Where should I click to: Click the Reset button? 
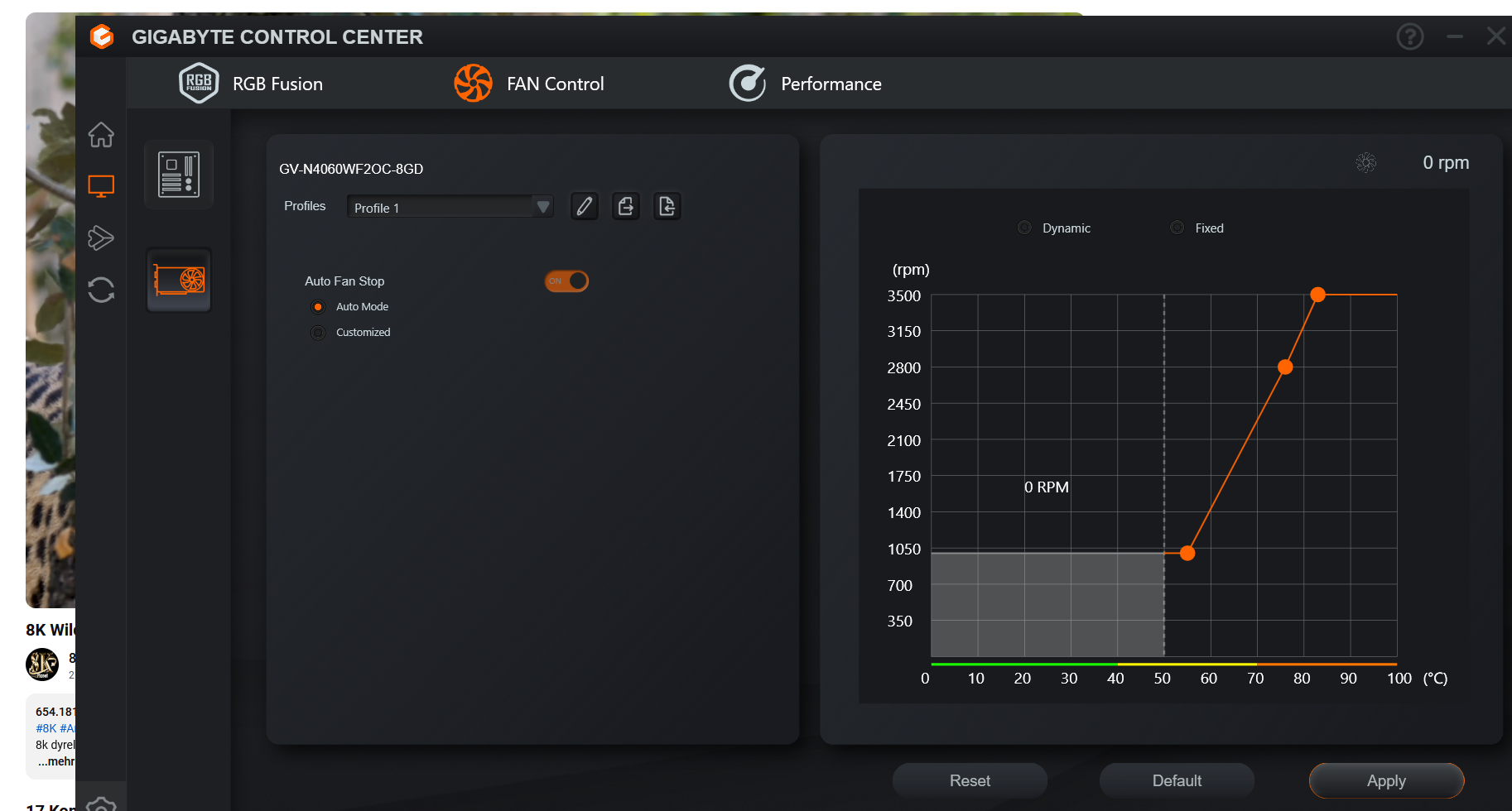point(970,780)
